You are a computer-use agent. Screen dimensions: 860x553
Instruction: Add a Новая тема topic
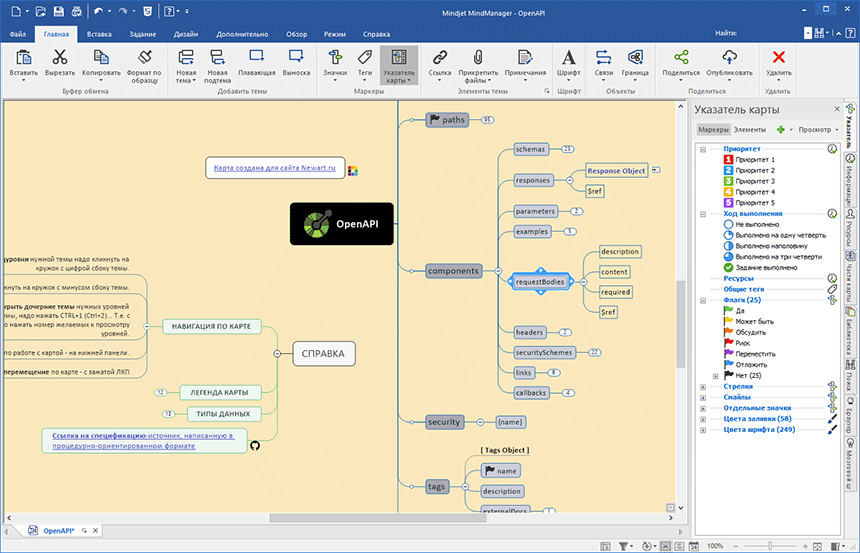click(186, 57)
